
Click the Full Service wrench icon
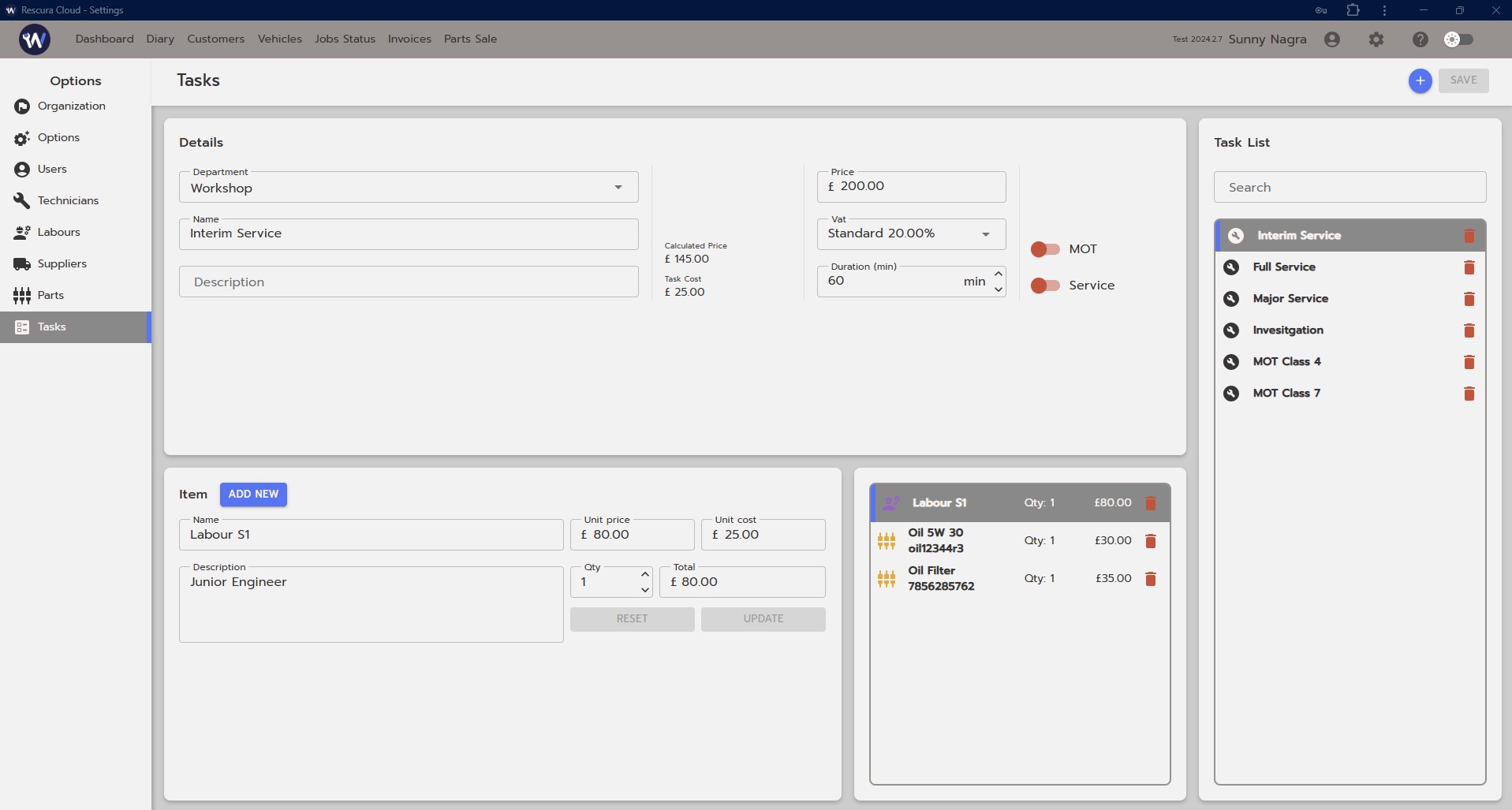1231,267
